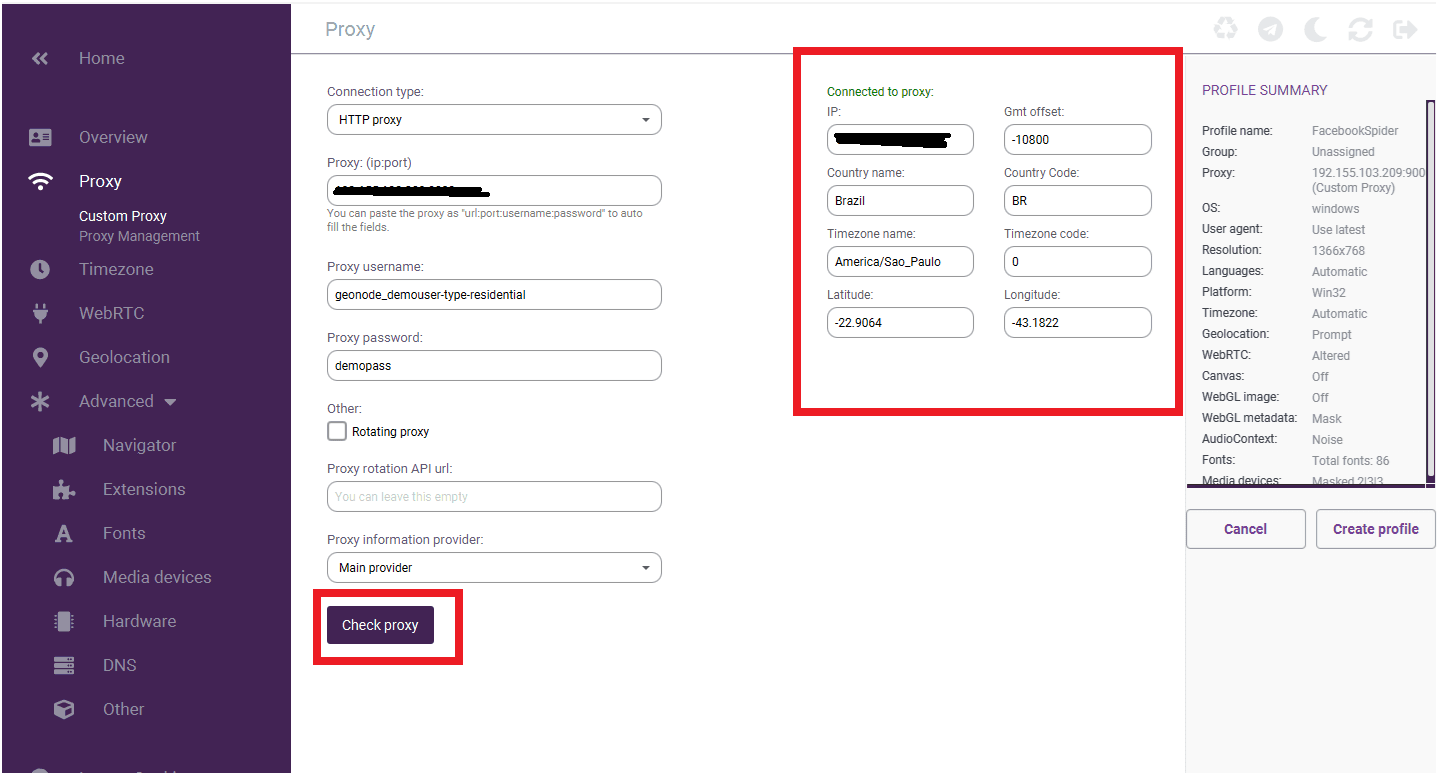
Task: Click the logout arrow icon
Action: 1405,29
